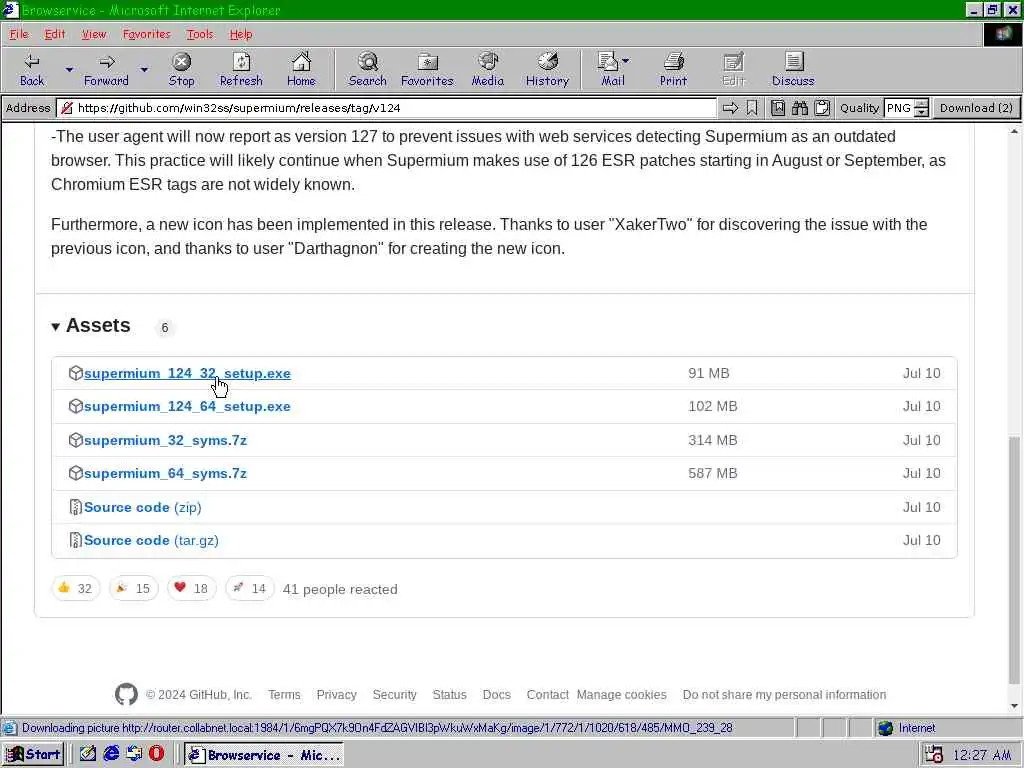Click Manage cookies in footer
The height and width of the screenshot is (768, 1024).
(621, 694)
